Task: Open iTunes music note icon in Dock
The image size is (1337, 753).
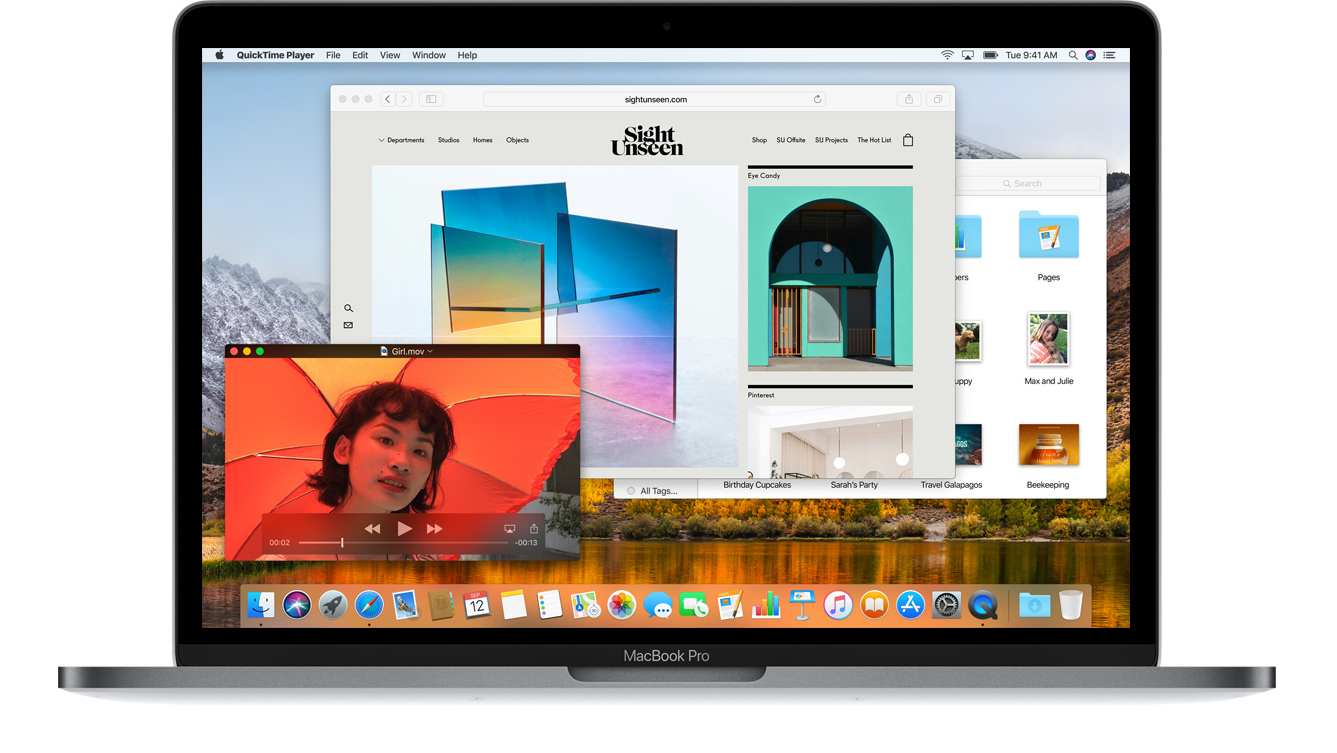Action: tap(838, 605)
